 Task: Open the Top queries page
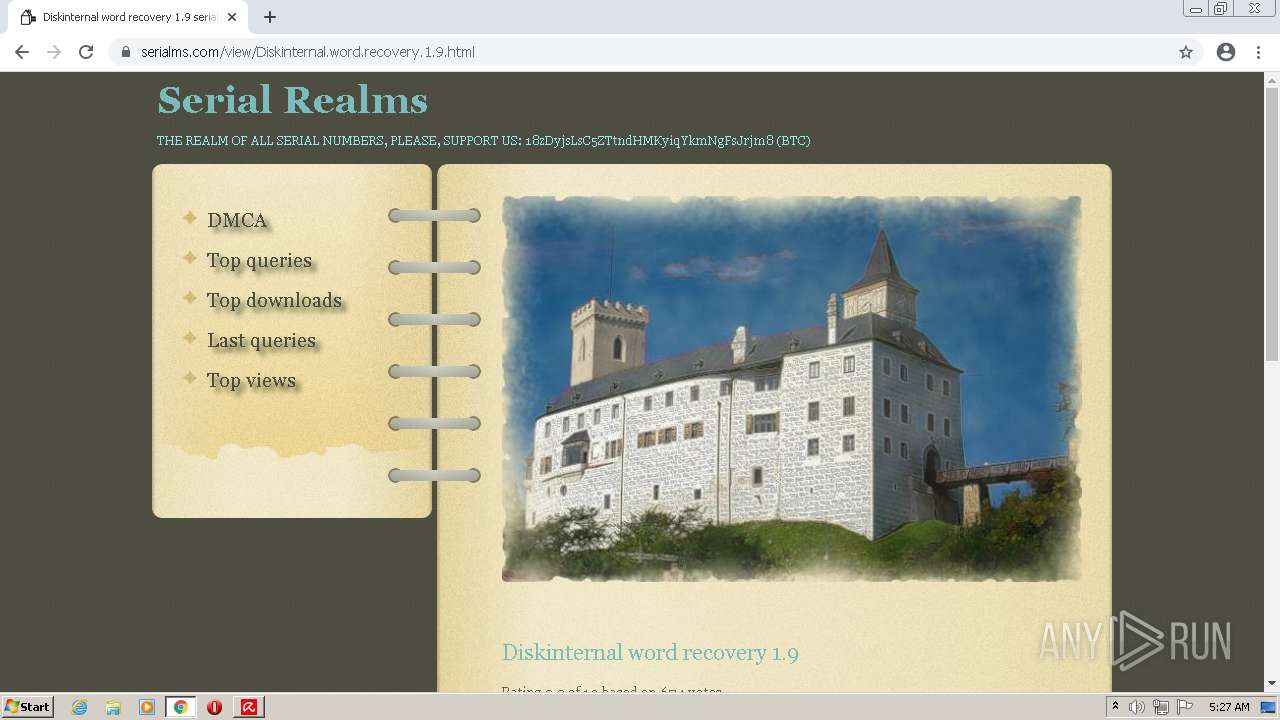(x=260, y=260)
